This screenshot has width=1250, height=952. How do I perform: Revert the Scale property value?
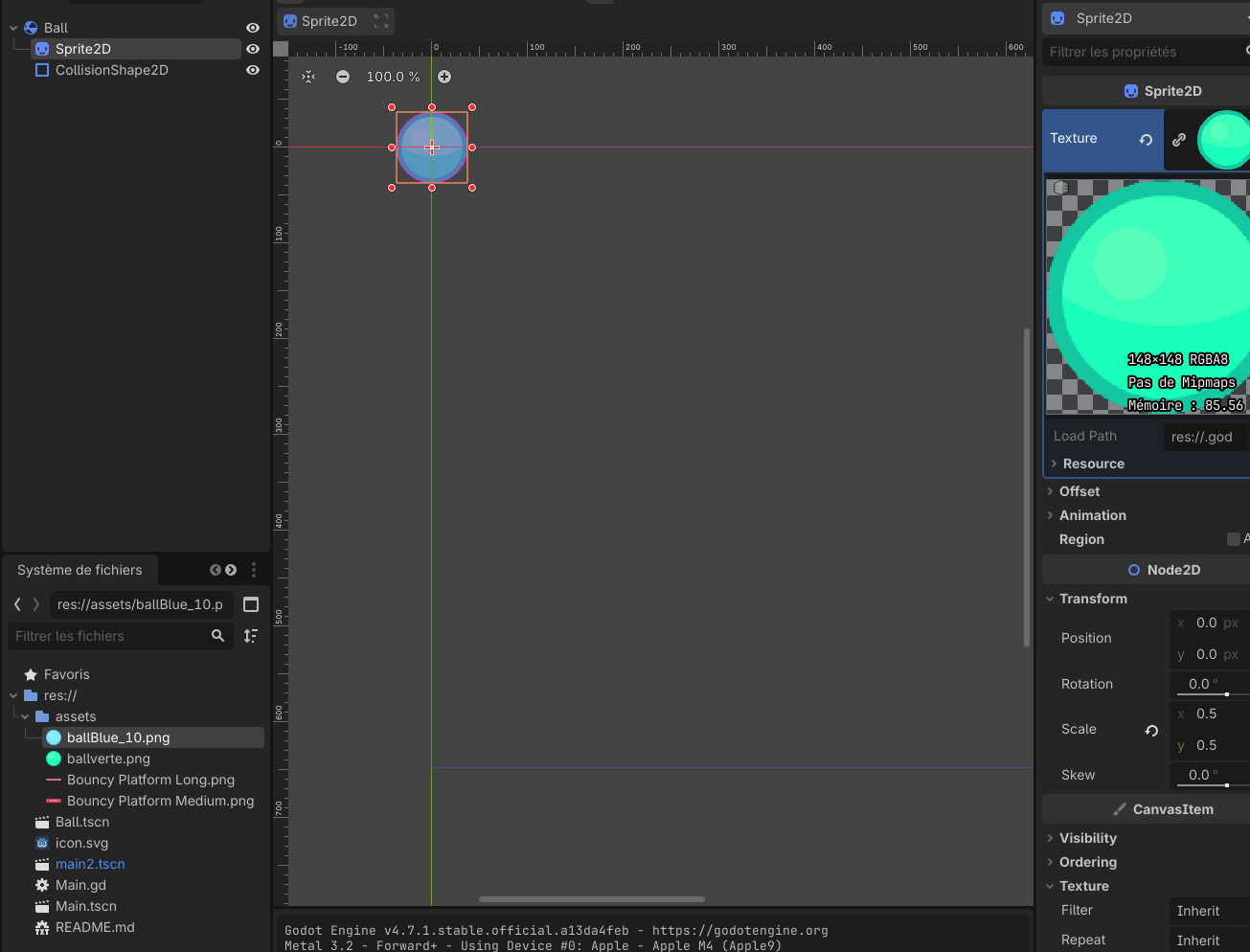point(1151,730)
